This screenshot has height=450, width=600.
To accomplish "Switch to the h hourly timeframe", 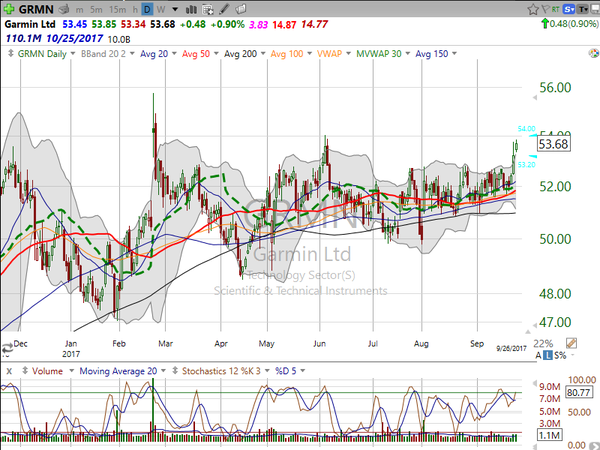I will (x=135, y=9).
